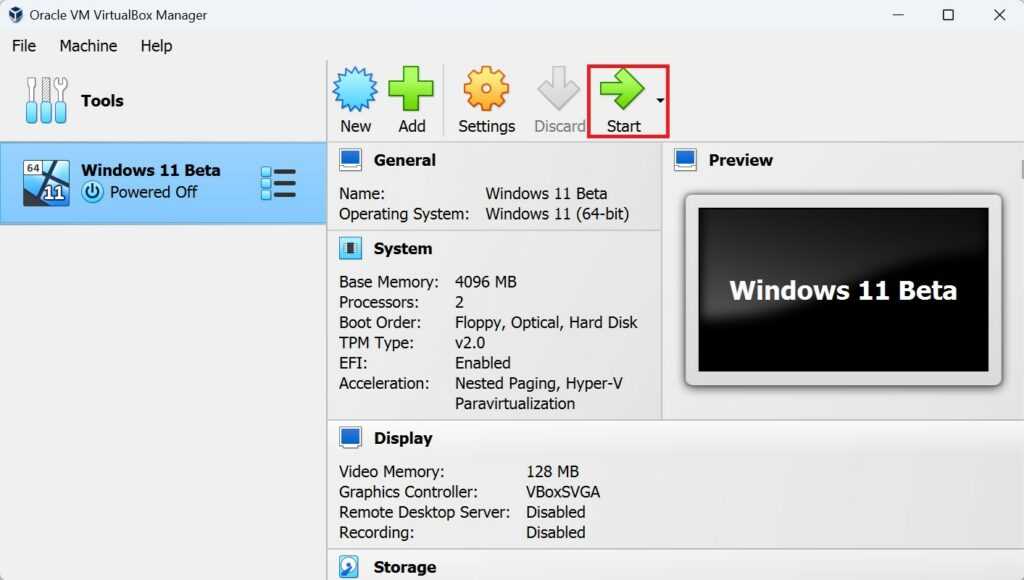This screenshot has width=1024, height=580.
Task: Click the Windows 11 Beta preview thumbnail
Action: (x=843, y=290)
